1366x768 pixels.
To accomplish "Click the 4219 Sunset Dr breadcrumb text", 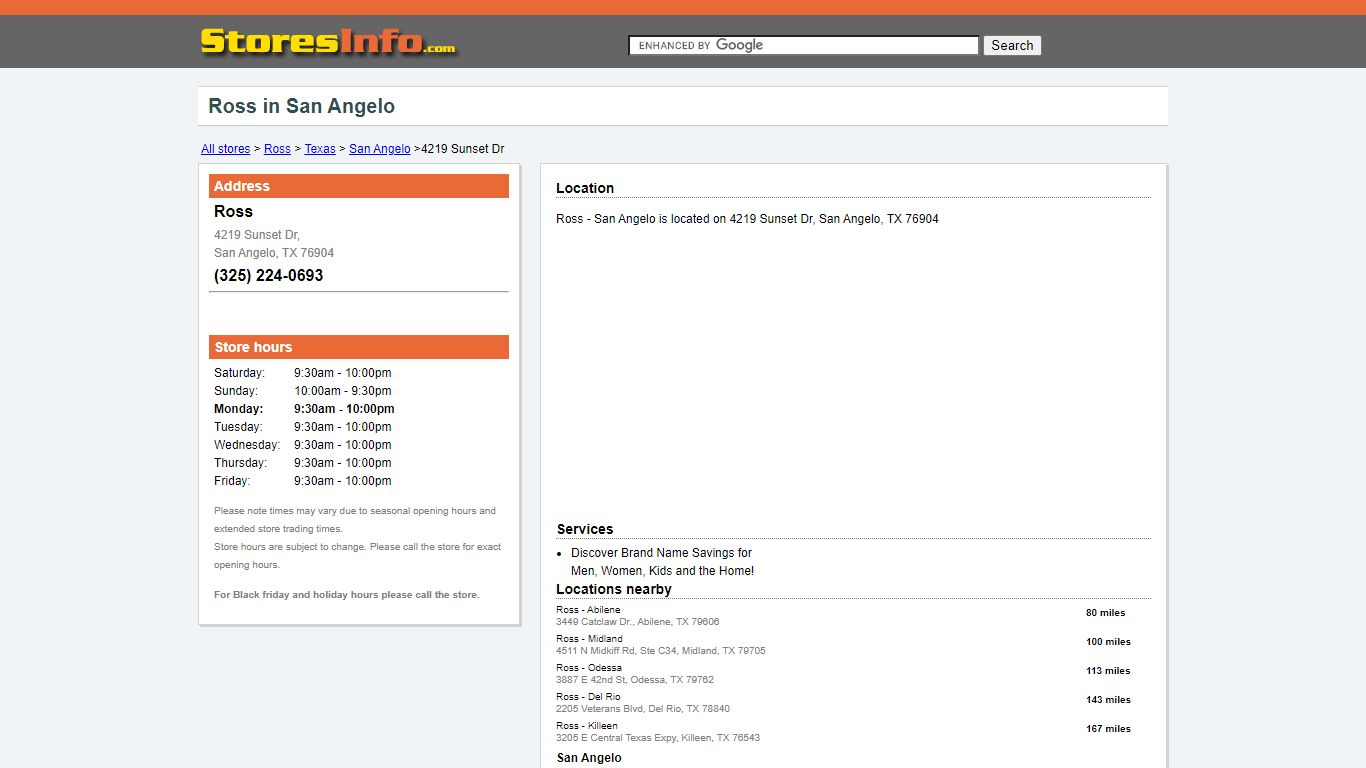I will tap(462, 149).
